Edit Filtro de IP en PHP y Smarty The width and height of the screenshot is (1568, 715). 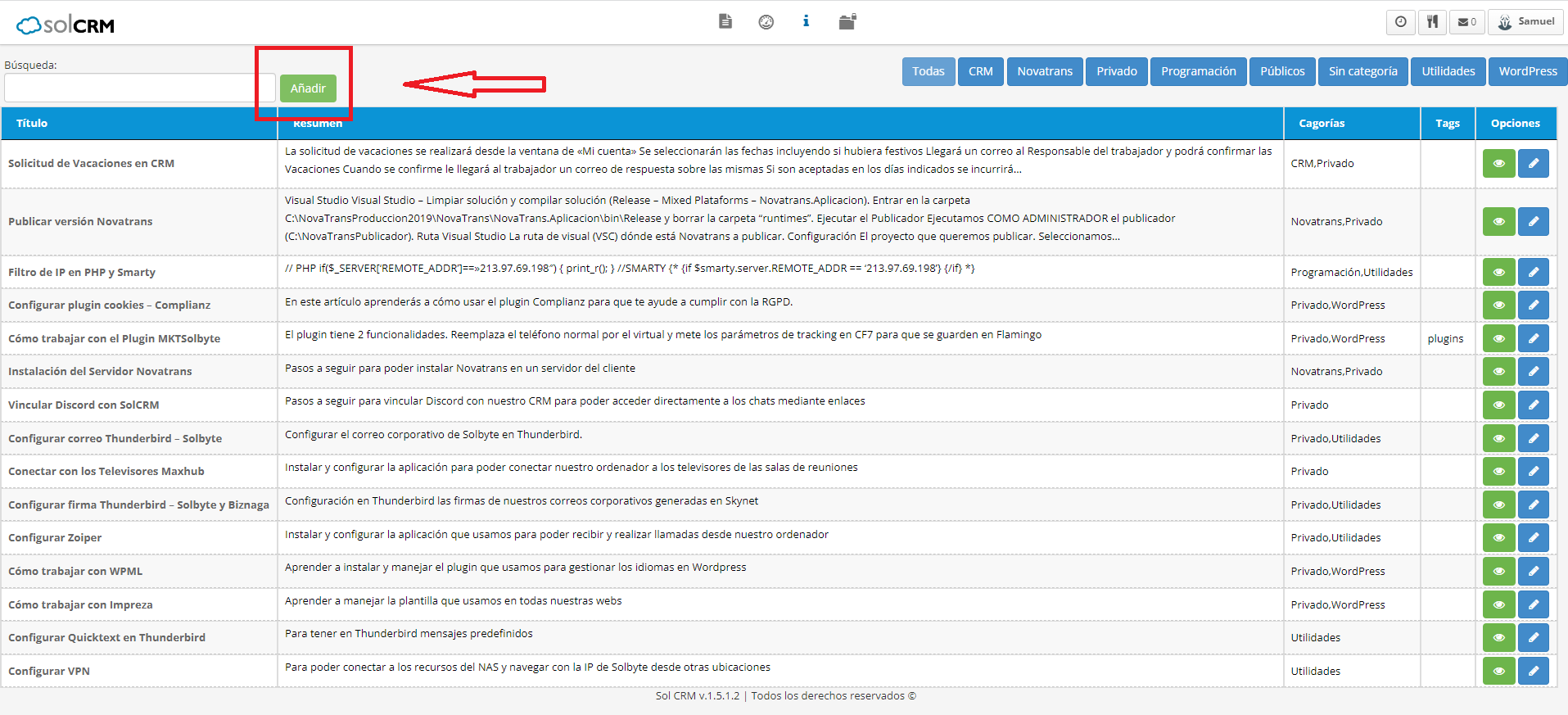tap(1533, 272)
